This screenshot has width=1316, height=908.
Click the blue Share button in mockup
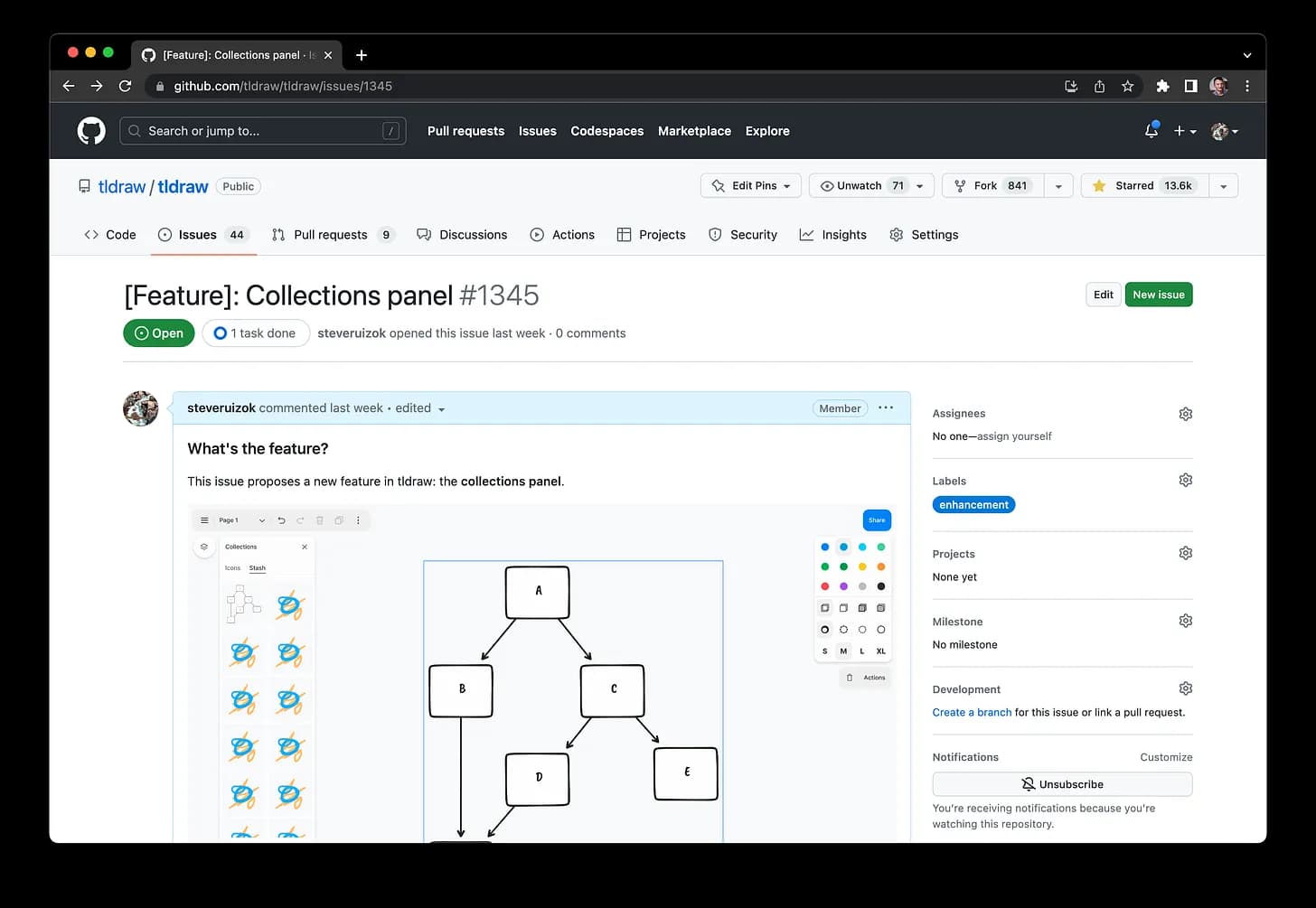click(877, 520)
